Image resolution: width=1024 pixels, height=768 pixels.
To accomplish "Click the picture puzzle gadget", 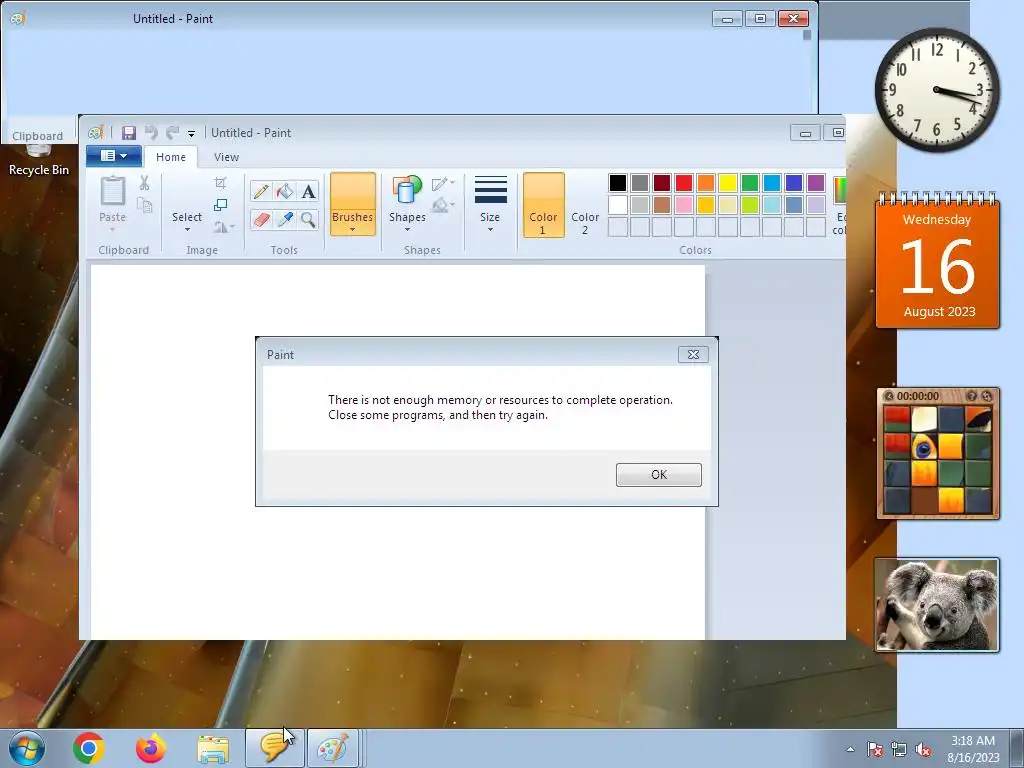I will click(x=938, y=454).
